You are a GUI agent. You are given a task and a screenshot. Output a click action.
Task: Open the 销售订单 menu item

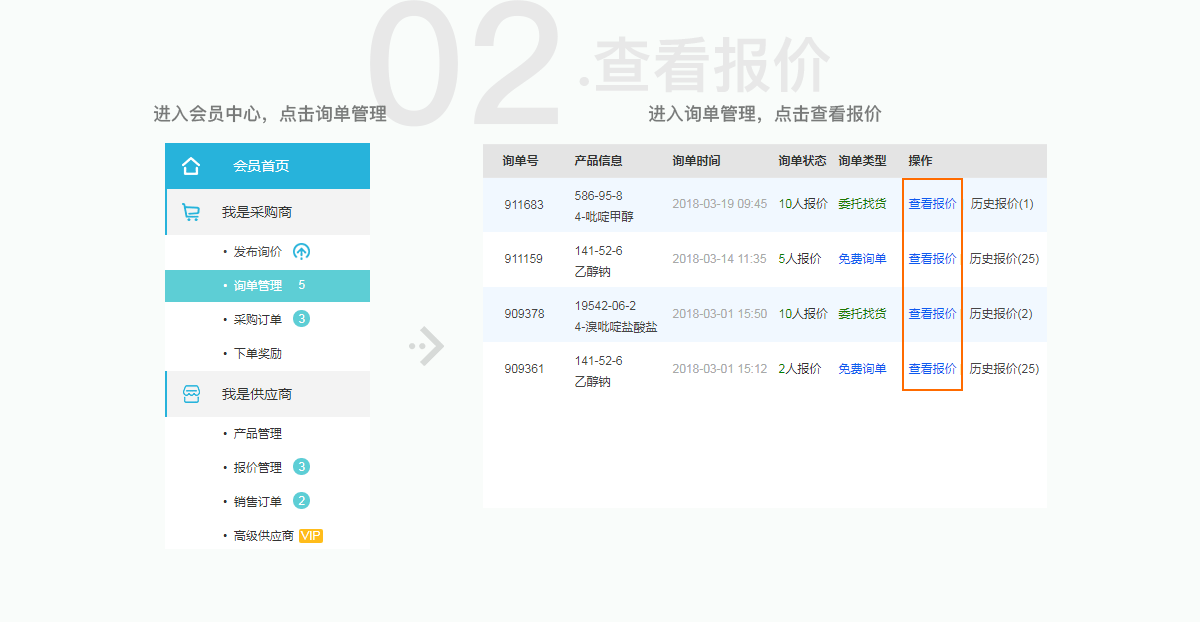258,502
